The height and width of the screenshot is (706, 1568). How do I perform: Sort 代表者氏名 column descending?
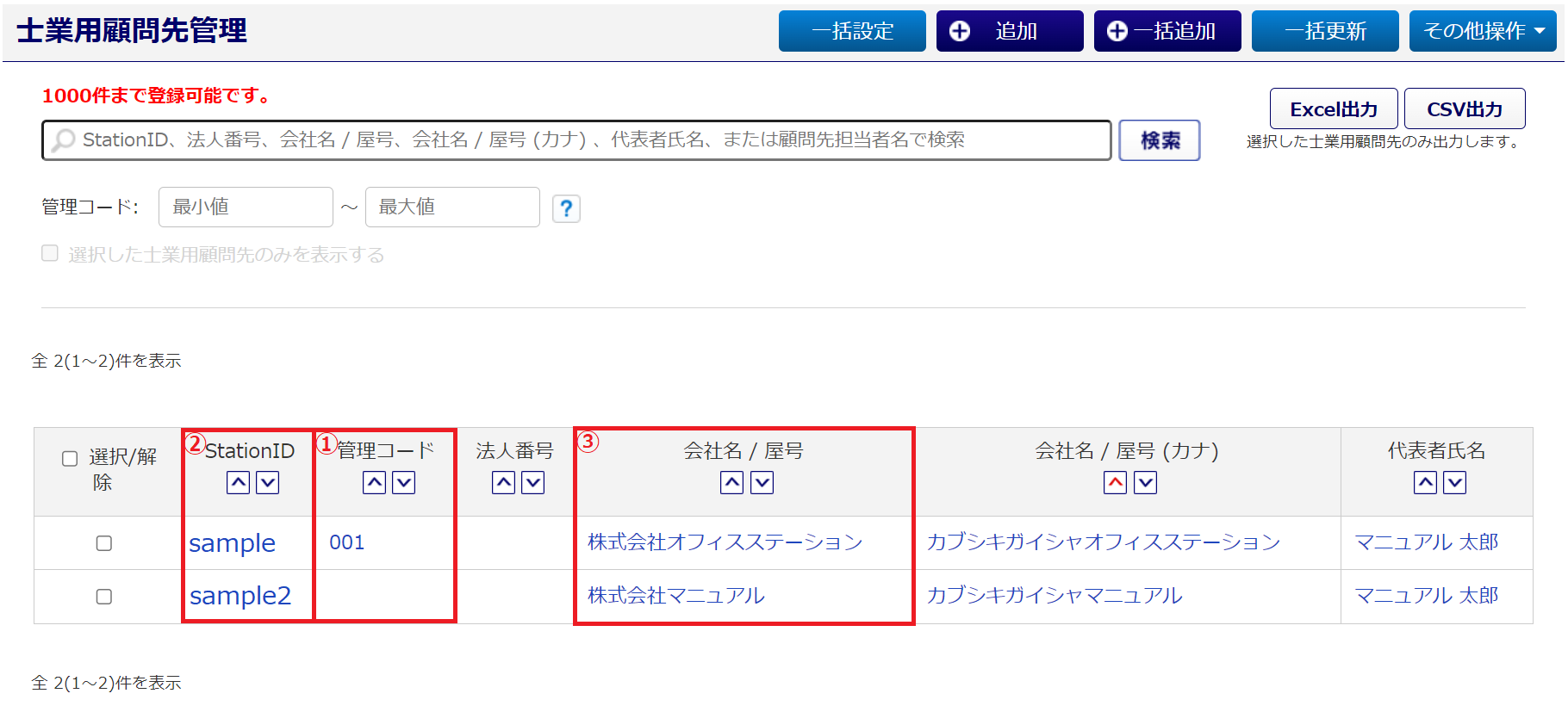[1455, 483]
